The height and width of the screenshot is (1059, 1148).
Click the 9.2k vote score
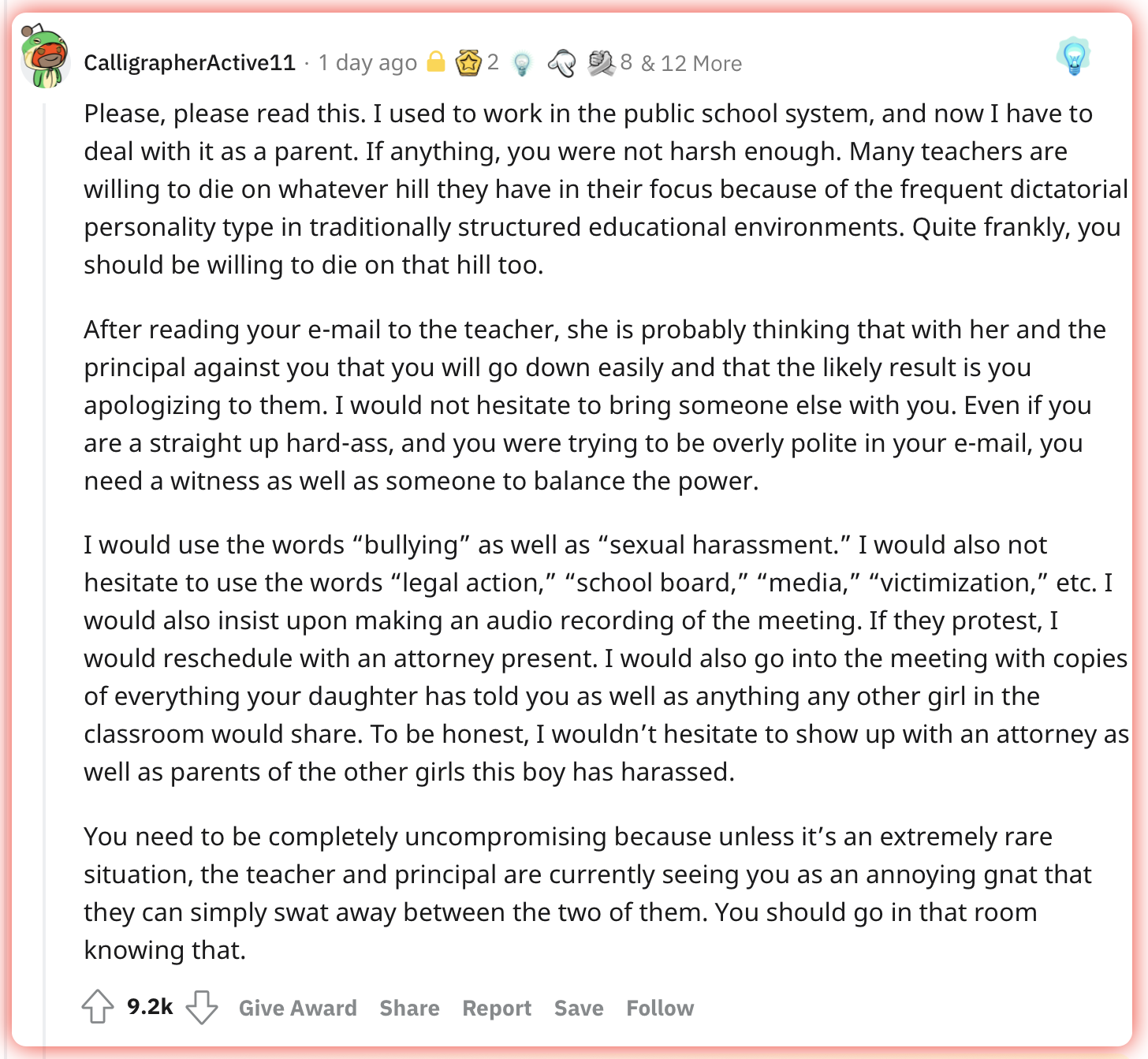coord(150,1007)
